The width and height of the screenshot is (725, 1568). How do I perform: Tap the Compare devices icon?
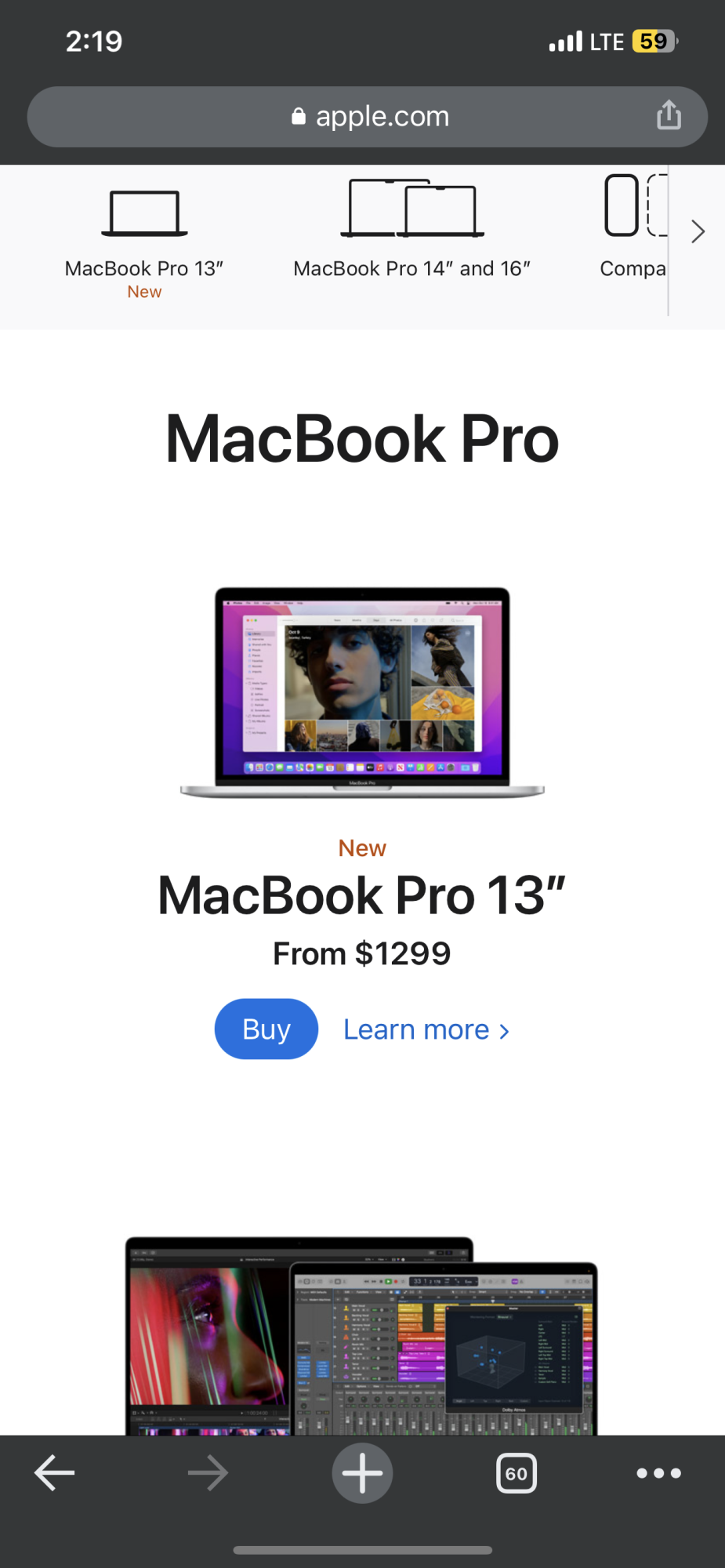point(636,205)
